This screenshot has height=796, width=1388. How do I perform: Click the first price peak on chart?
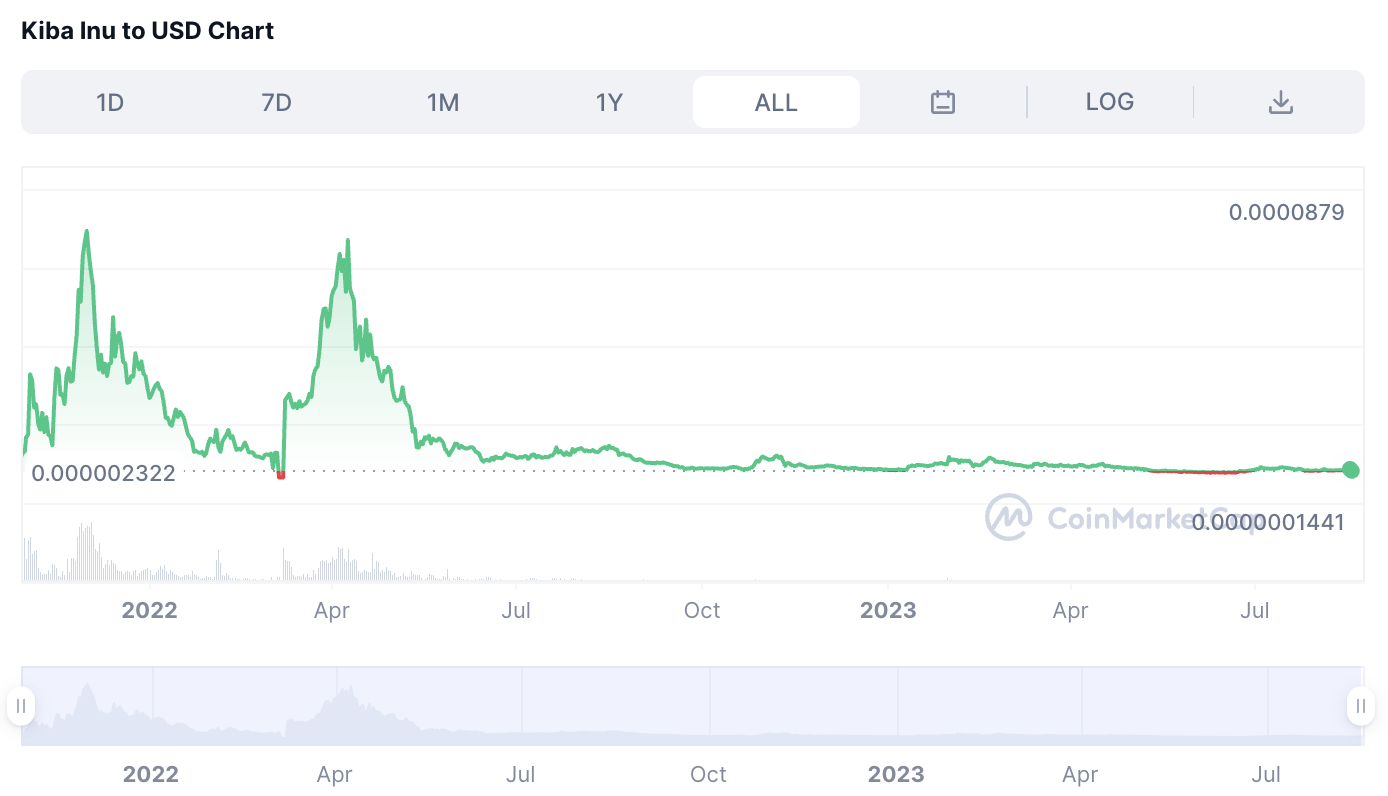click(x=87, y=233)
